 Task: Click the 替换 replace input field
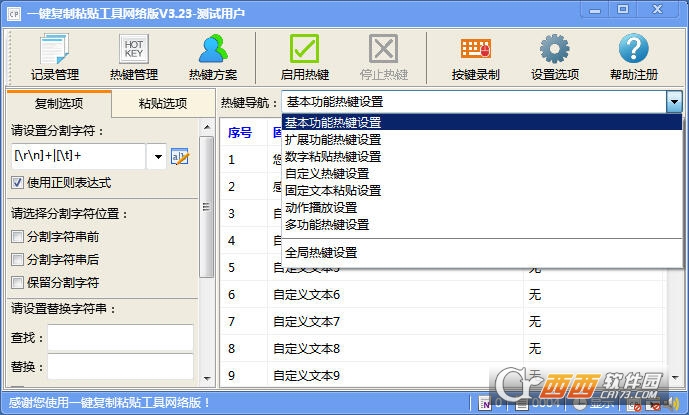click(x=120, y=367)
